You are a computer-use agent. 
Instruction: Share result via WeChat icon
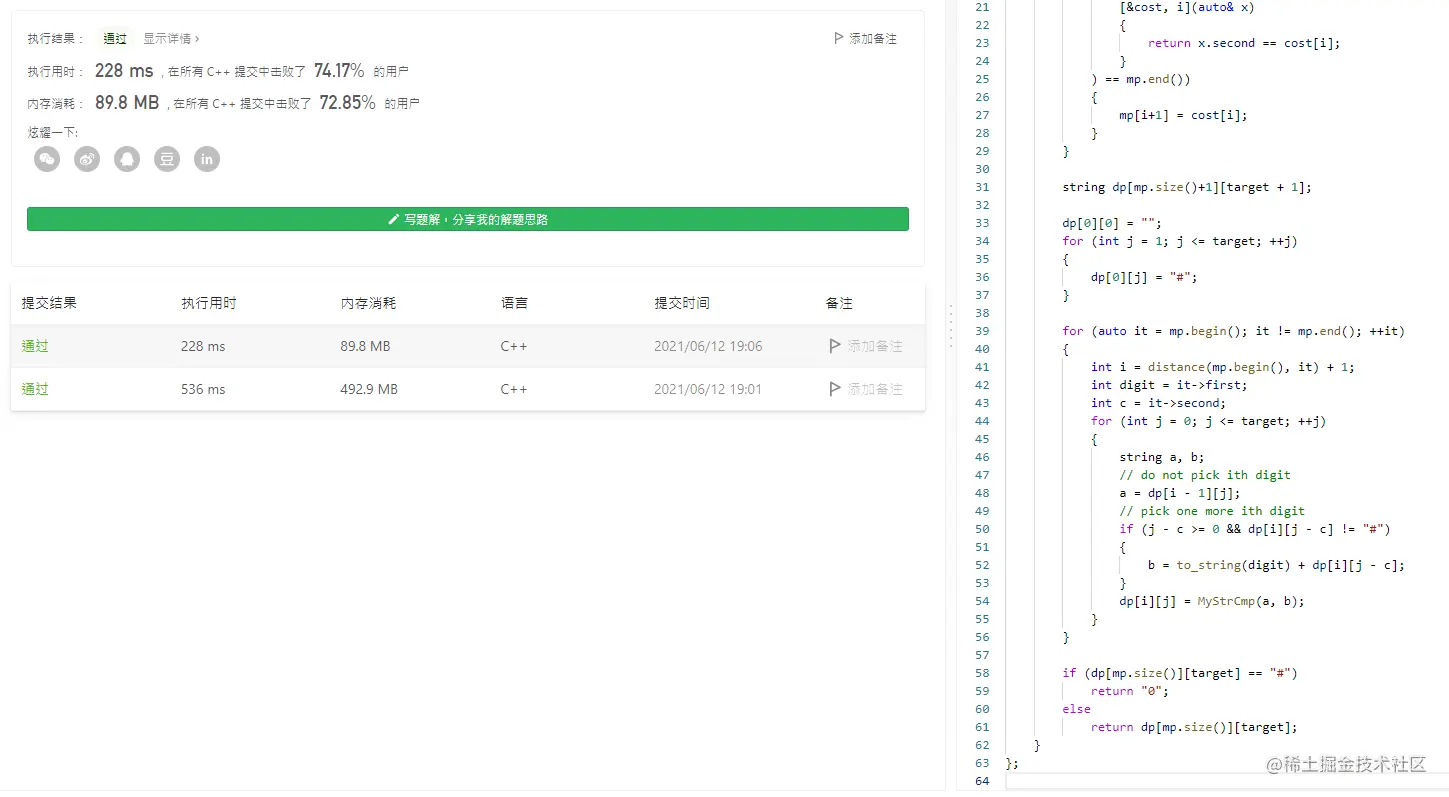tap(47, 159)
